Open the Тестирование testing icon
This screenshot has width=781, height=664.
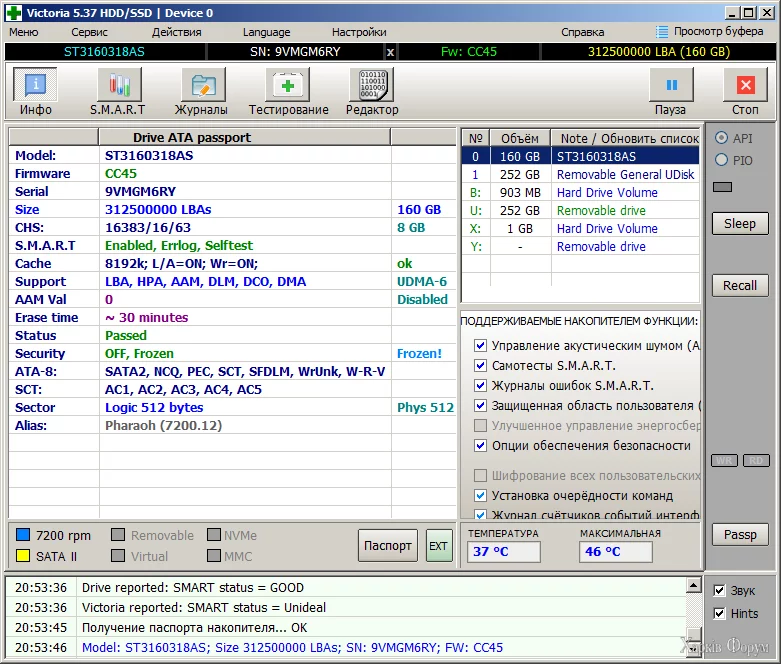[288, 85]
